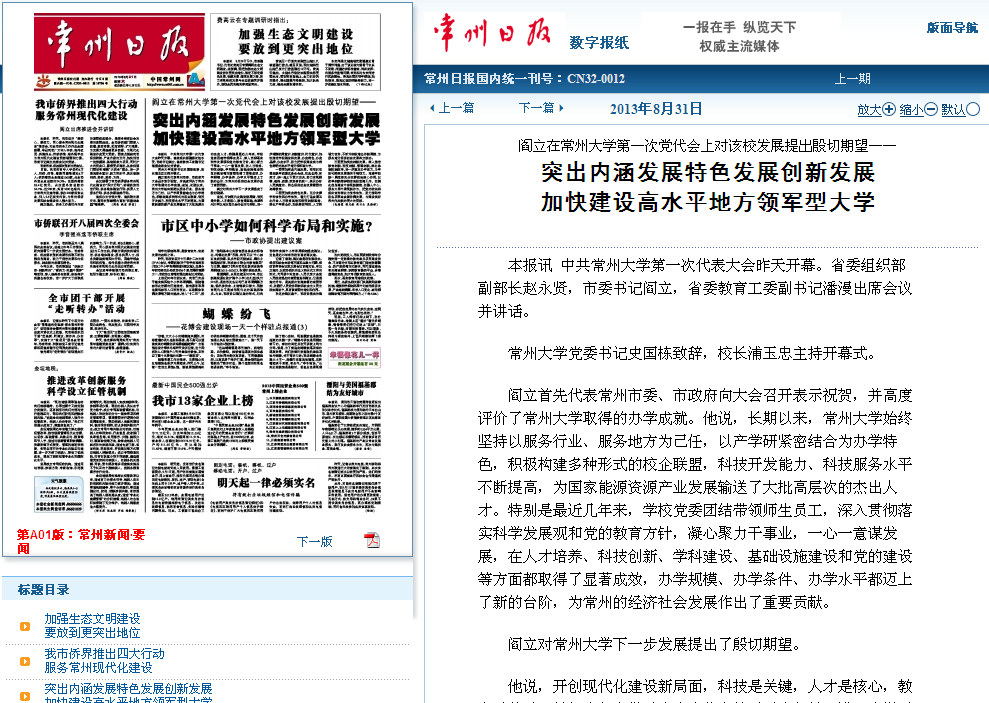Viewport: 989px width, 703px height.
Task: Click the paragraph starting 本报讯 中共常州大学
Action: pyautogui.click(x=695, y=288)
